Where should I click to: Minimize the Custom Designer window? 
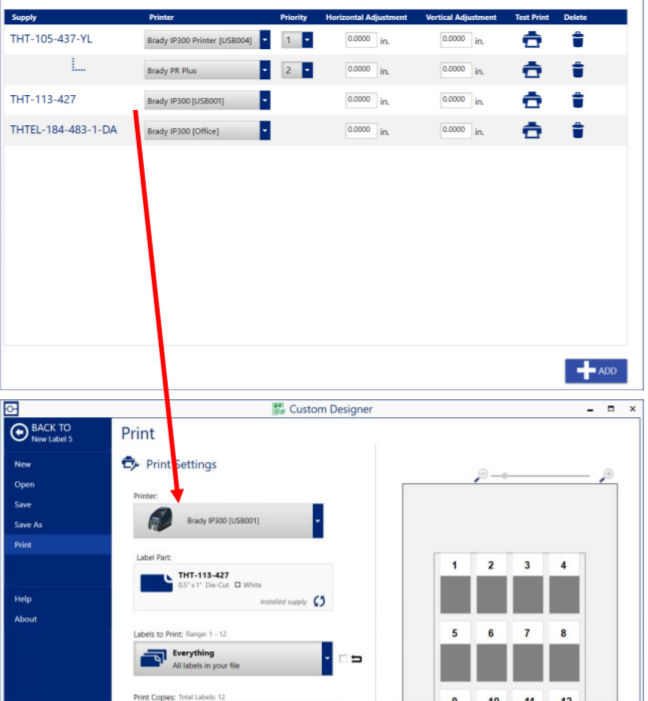[590, 409]
